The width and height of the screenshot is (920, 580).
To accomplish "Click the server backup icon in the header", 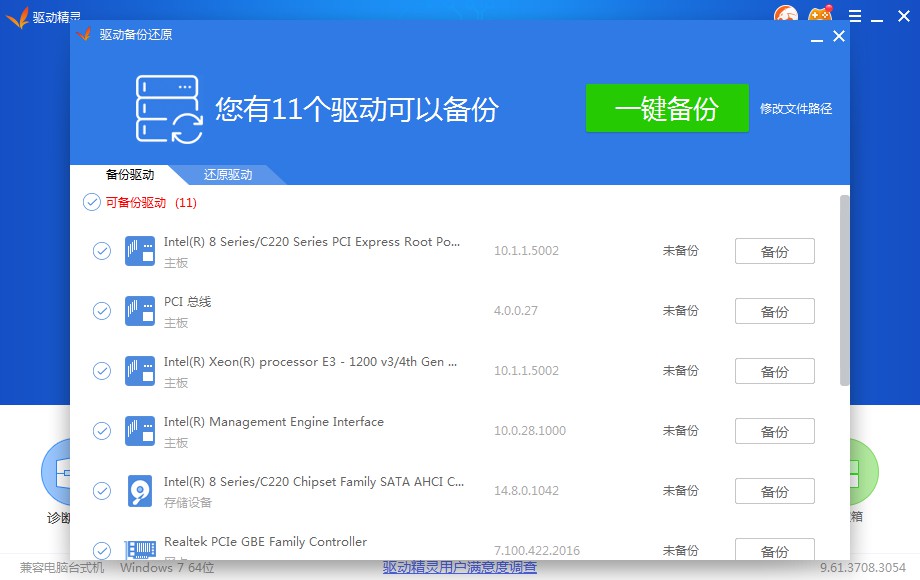I will (169, 109).
